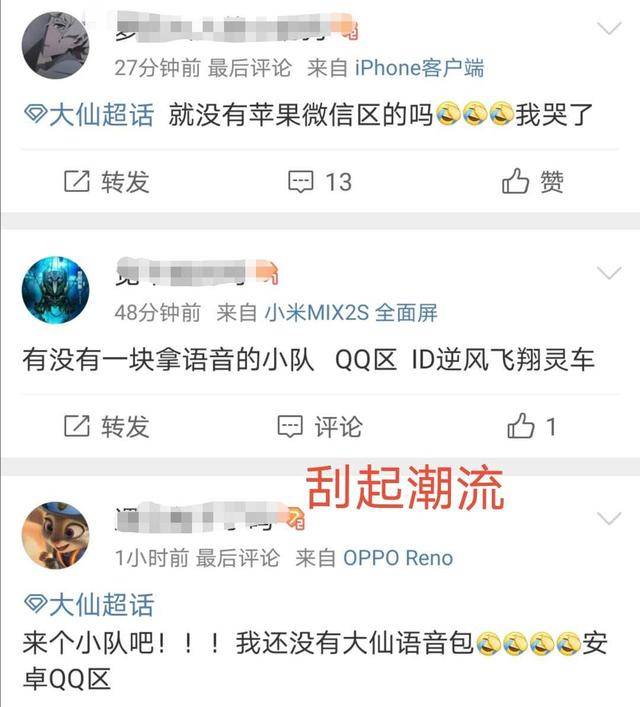640x707 pixels.
Task: Follow the OPPO Reno source link
Action: [x=398, y=558]
